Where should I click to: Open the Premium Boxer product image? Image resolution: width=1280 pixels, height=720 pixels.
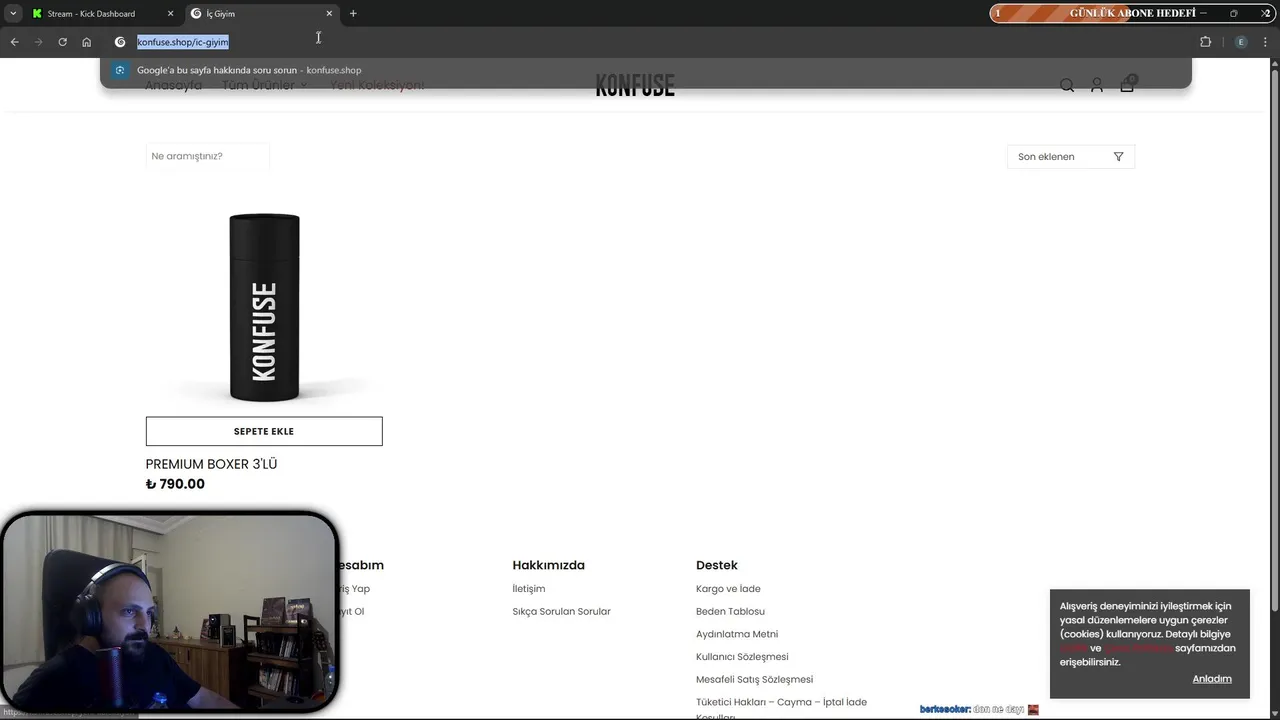264,307
